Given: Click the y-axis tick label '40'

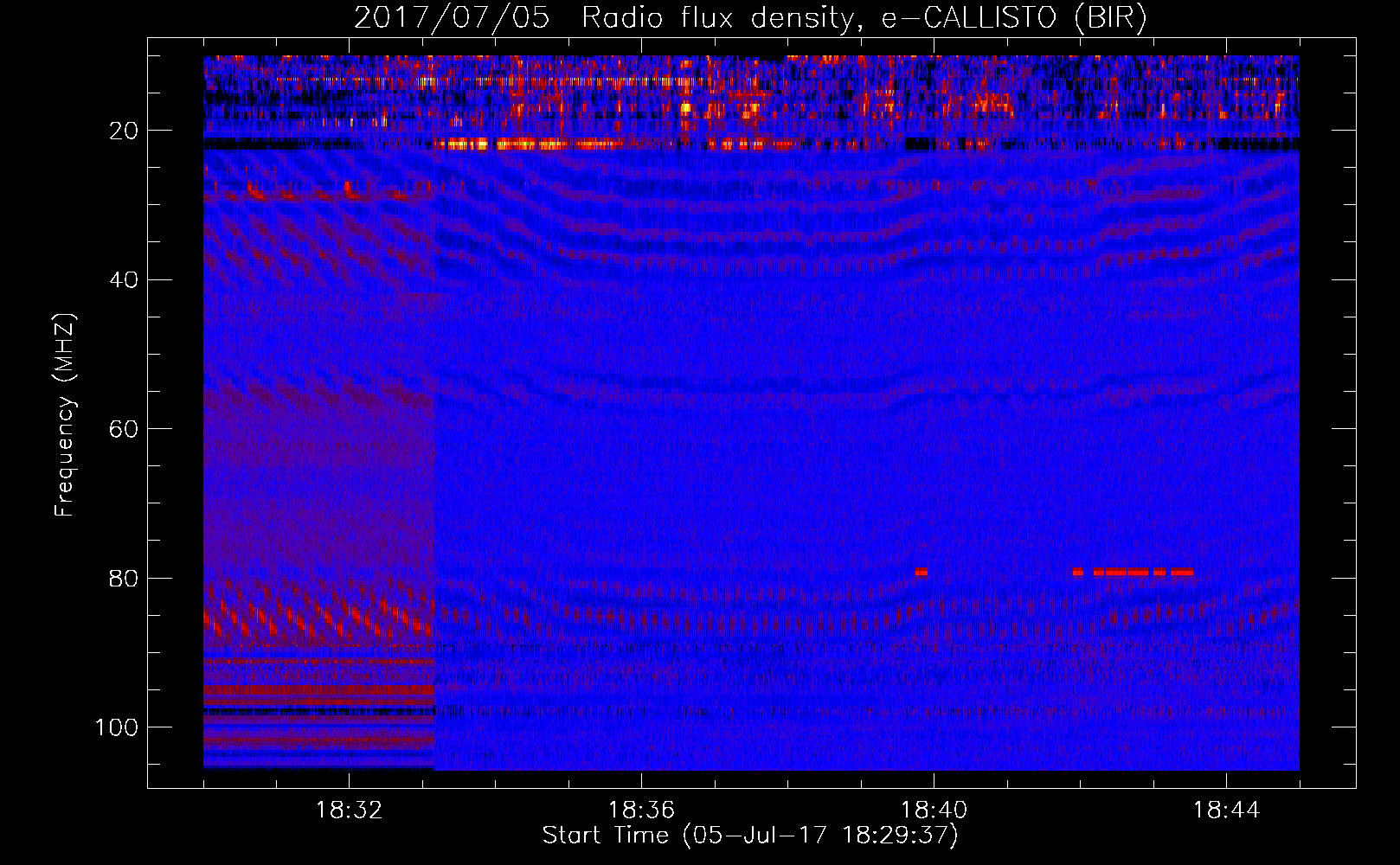Looking at the screenshot, I should point(125,280).
